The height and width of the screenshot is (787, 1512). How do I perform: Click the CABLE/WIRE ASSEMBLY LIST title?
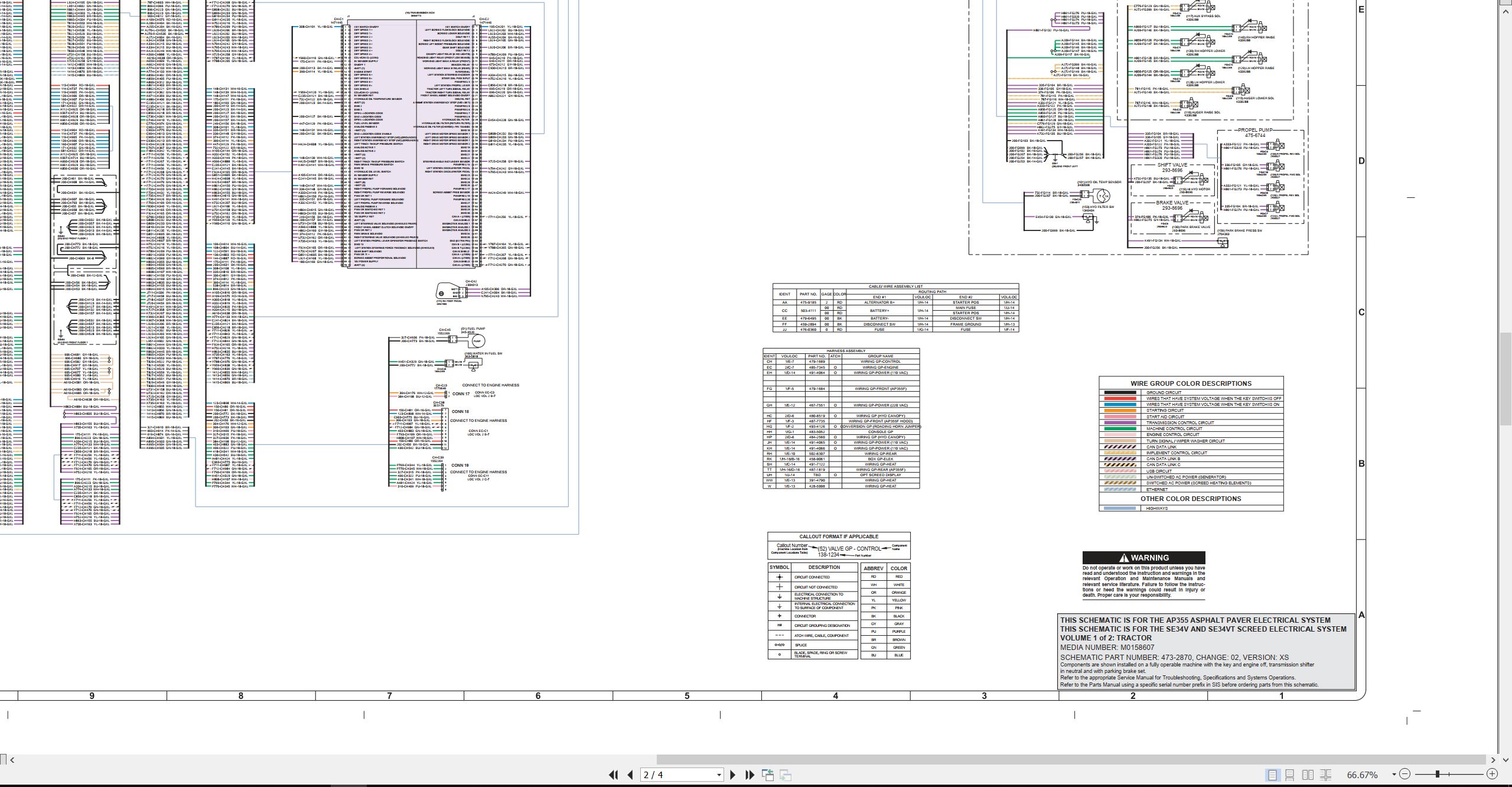pyautogui.click(x=895, y=287)
